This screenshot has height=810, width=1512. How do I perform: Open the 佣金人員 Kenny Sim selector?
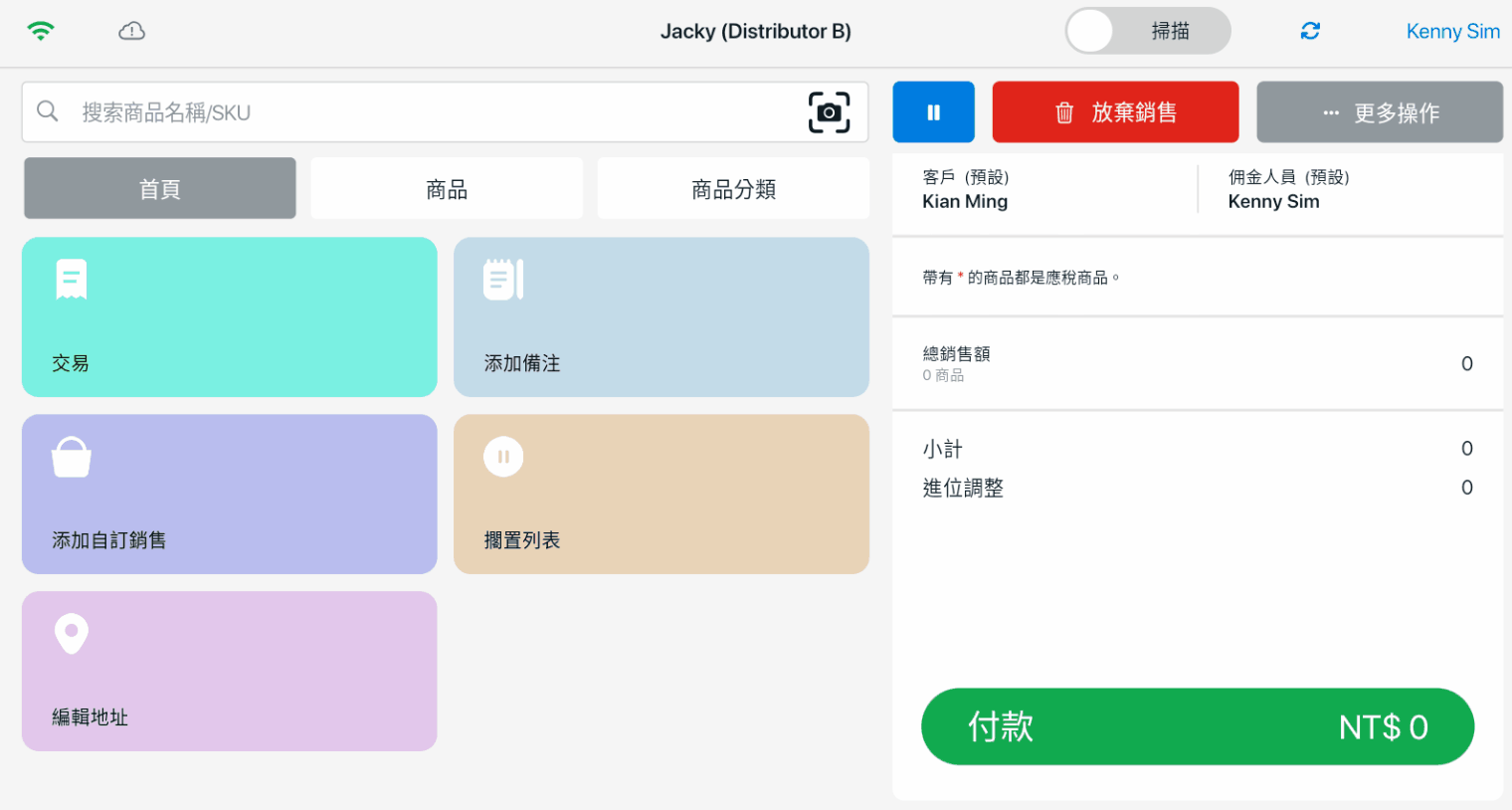(1348, 190)
